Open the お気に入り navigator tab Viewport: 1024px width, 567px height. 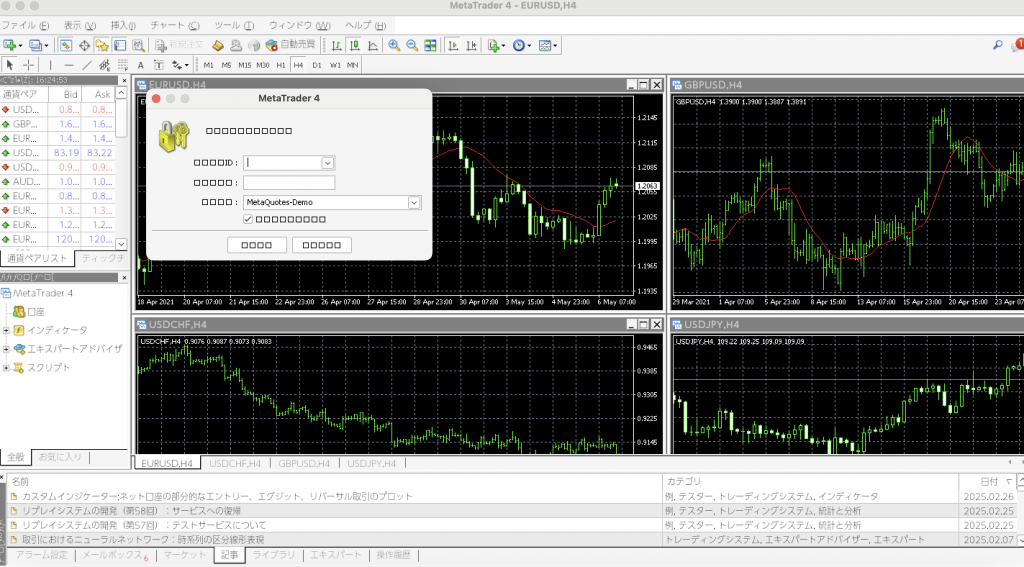[59, 457]
